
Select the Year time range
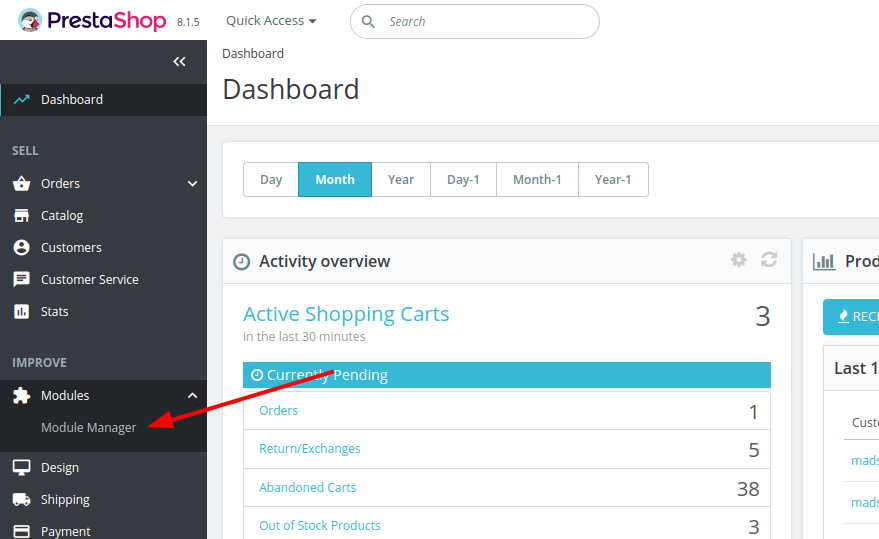tap(401, 180)
